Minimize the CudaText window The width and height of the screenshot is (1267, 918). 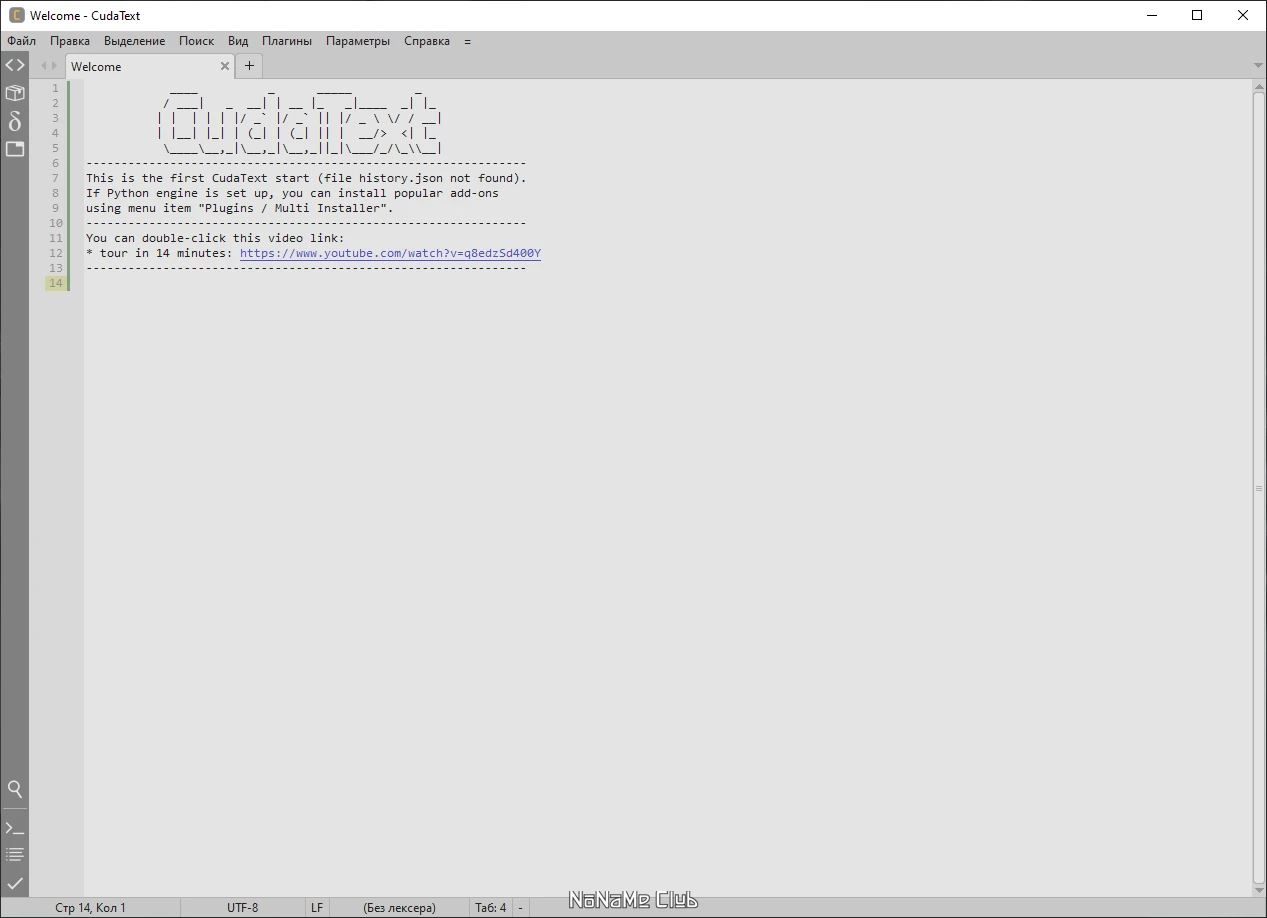click(x=1151, y=15)
